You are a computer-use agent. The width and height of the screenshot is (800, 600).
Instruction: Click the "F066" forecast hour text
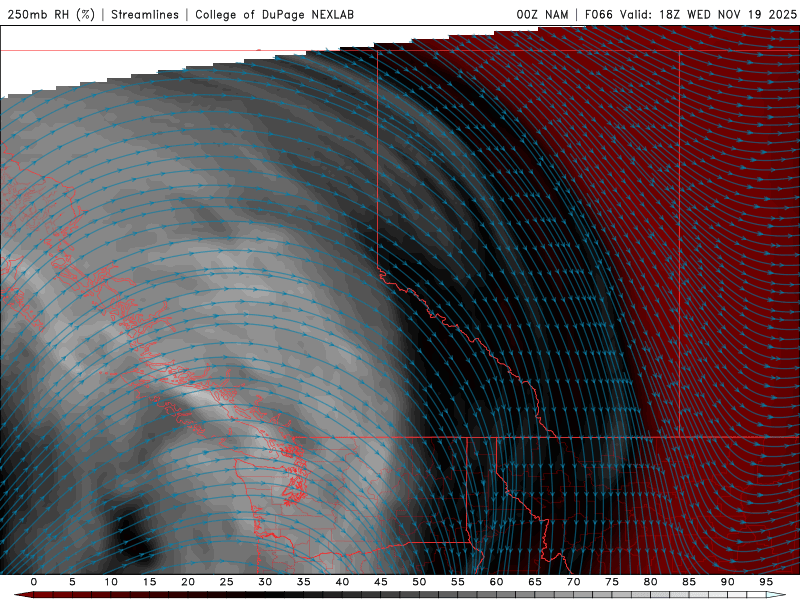click(598, 14)
